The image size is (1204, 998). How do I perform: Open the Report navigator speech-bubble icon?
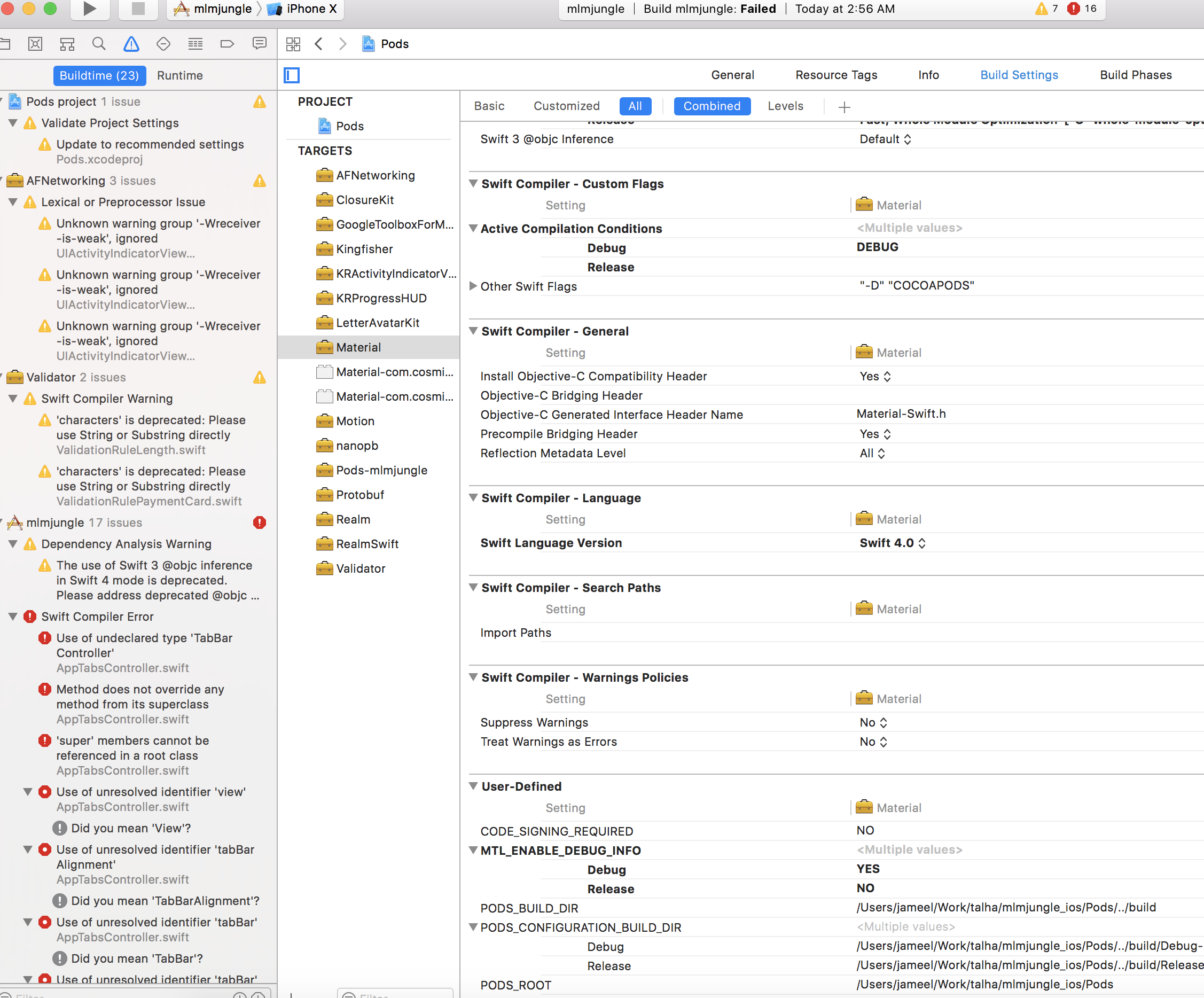(x=259, y=44)
